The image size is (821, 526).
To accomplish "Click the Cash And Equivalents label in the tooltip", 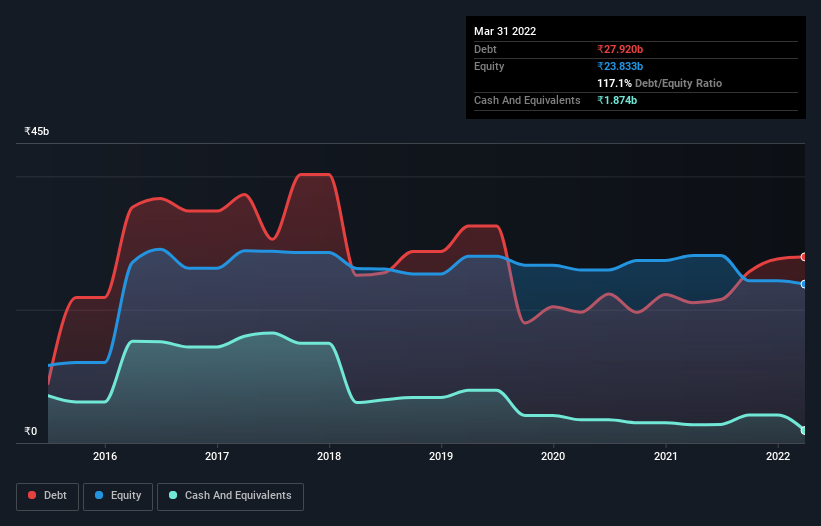I will point(527,100).
